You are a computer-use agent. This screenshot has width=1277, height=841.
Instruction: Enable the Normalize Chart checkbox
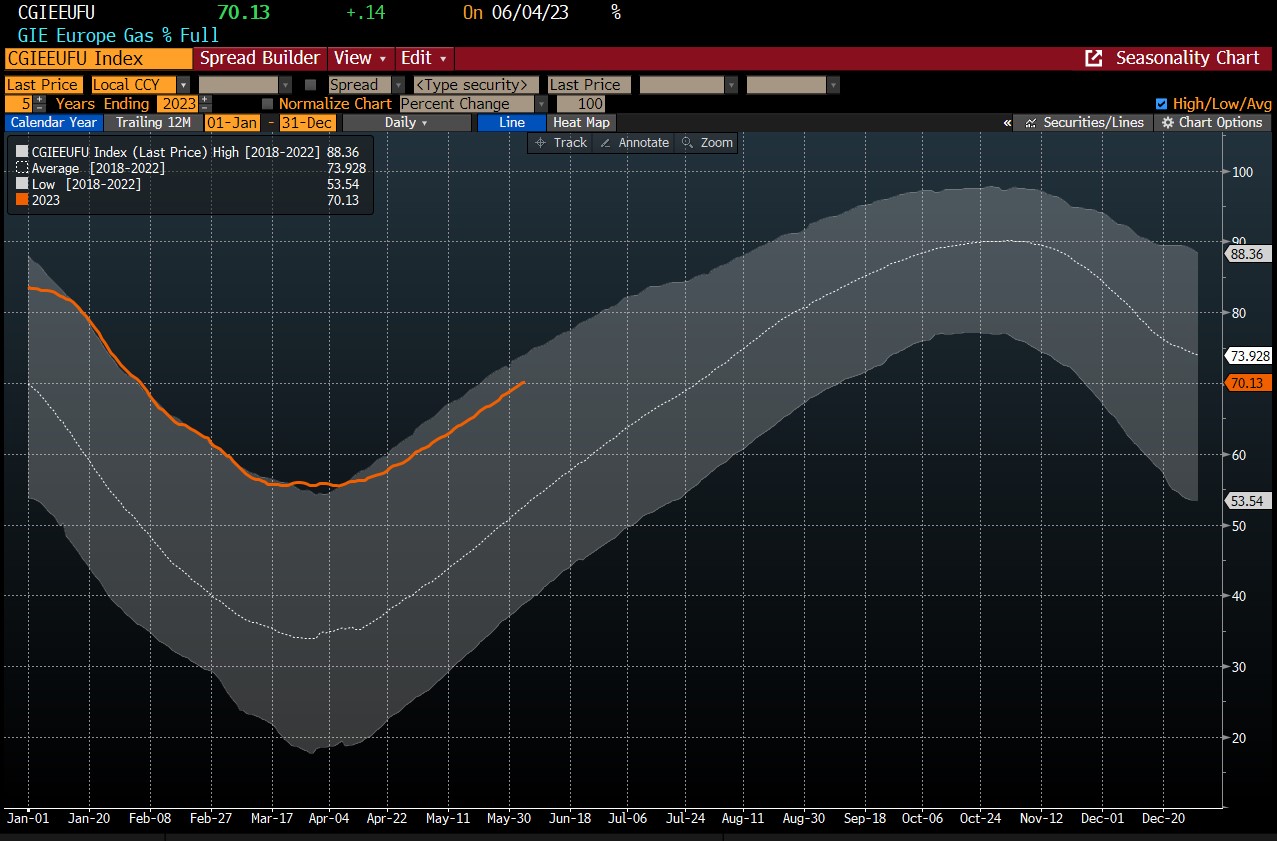(267, 104)
